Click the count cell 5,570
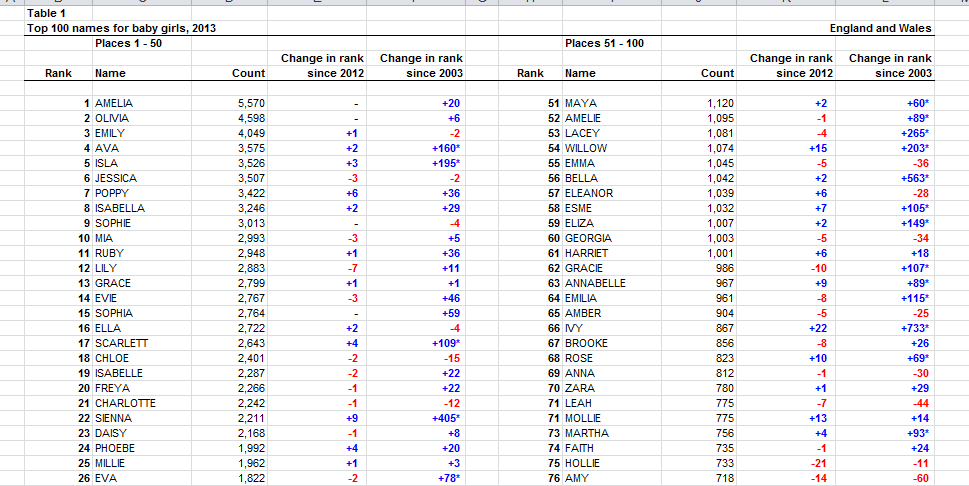The width and height of the screenshot is (969, 486). pyautogui.click(x=251, y=104)
